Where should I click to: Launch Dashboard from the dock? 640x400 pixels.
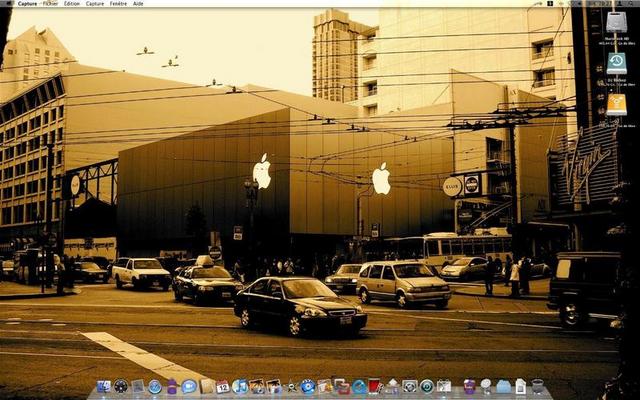pyautogui.click(x=121, y=386)
